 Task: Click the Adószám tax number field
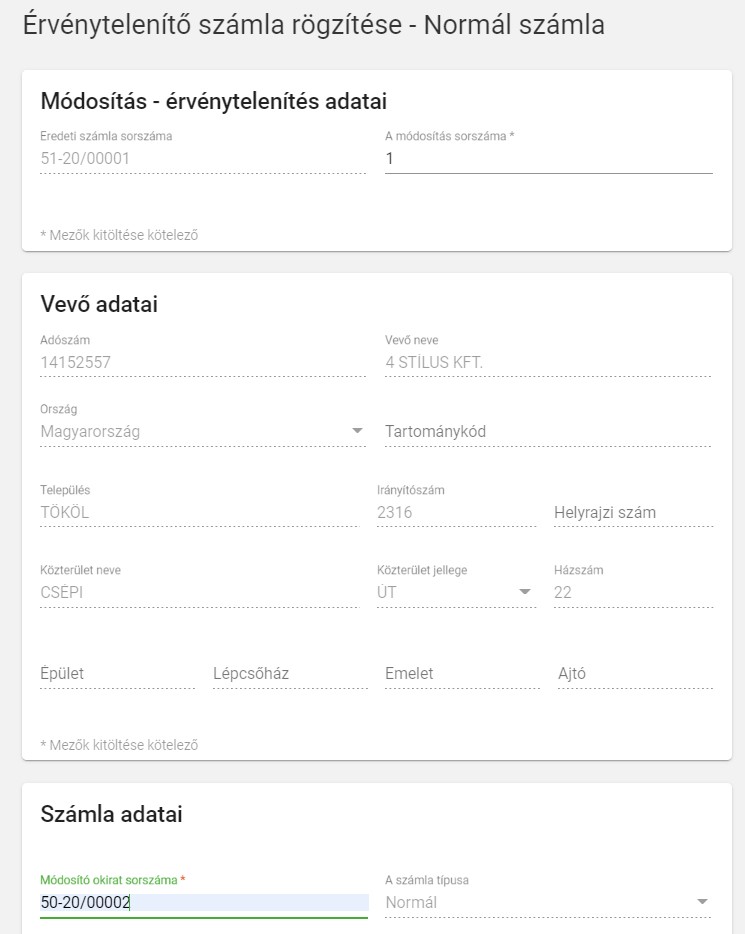coord(203,362)
